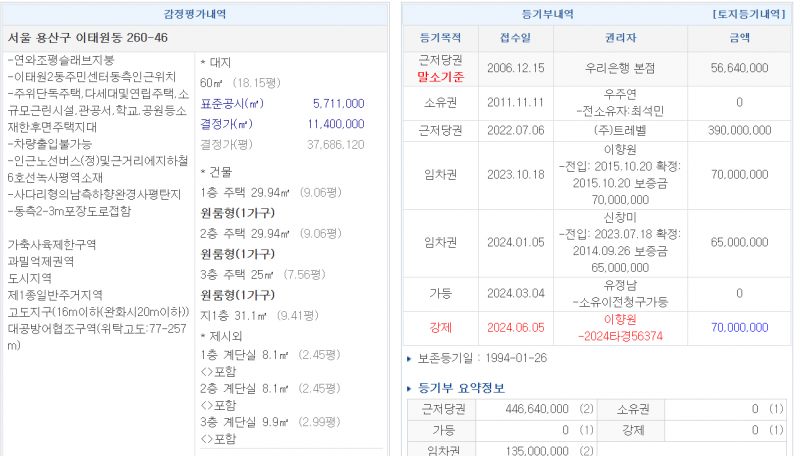
Task: Click arrow icon next to 등기부 요약정보
Action: [410, 388]
